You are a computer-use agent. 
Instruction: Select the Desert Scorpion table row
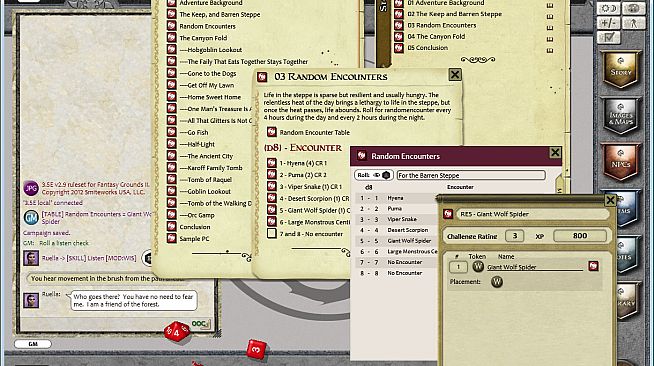point(395,230)
